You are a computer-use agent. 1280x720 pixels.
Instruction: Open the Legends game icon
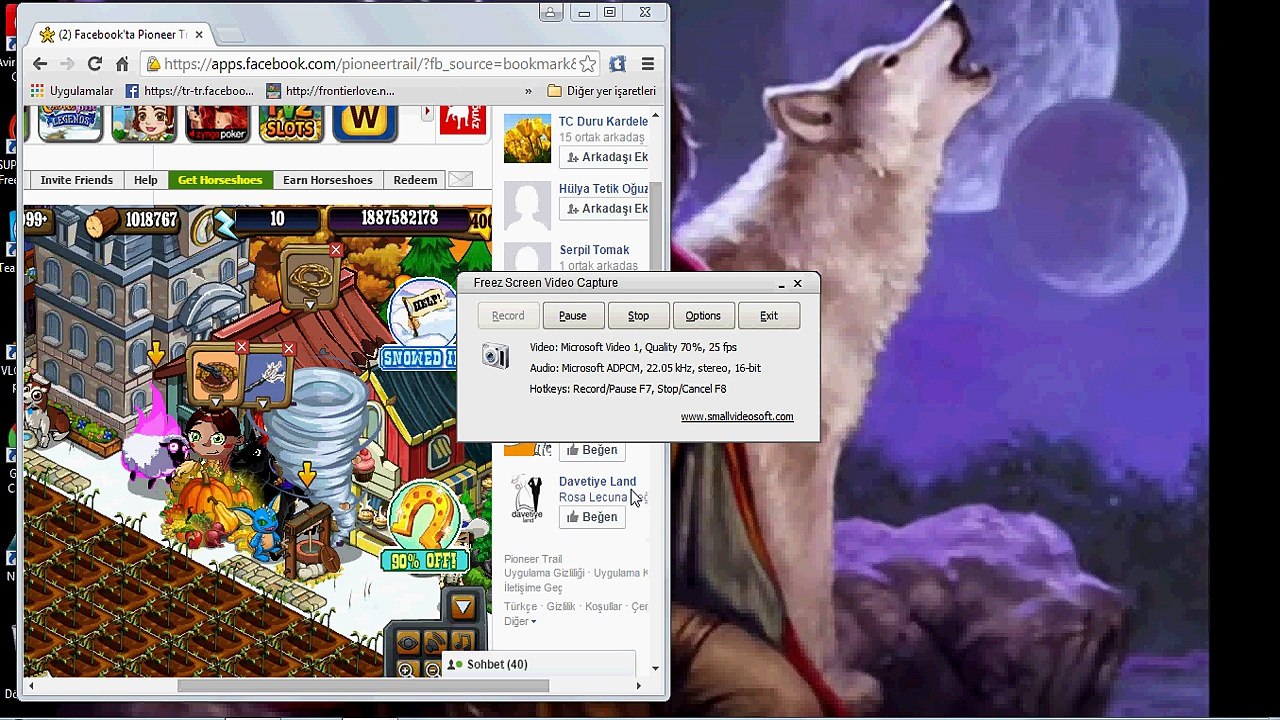coord(70,122)
